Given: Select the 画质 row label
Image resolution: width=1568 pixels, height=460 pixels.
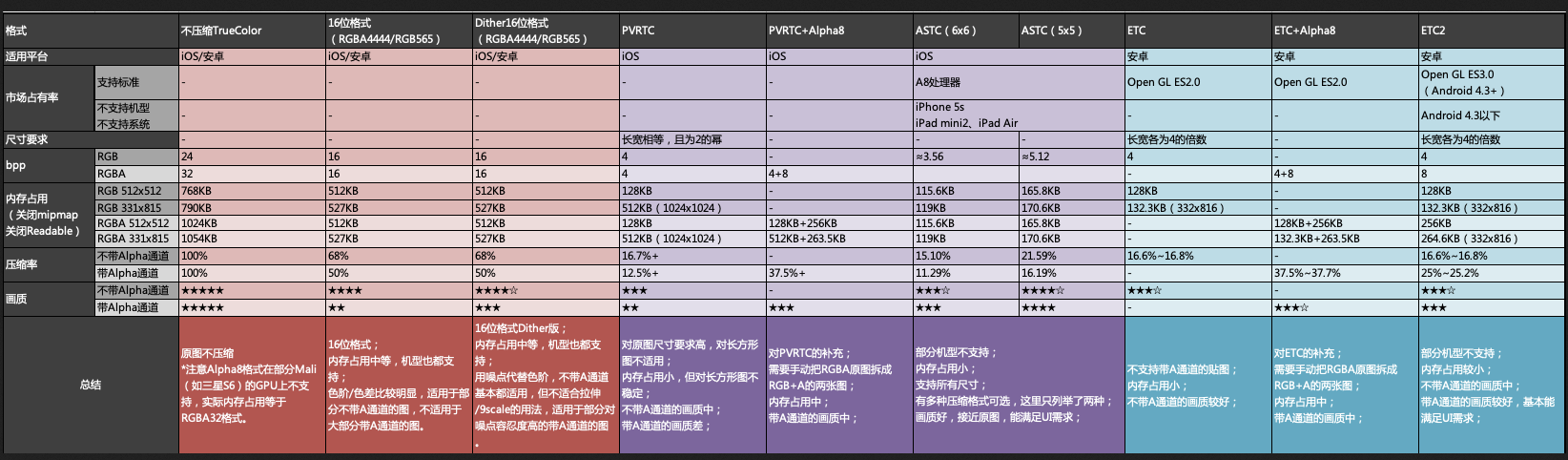Looking at the screenshot, I should 48,299.
